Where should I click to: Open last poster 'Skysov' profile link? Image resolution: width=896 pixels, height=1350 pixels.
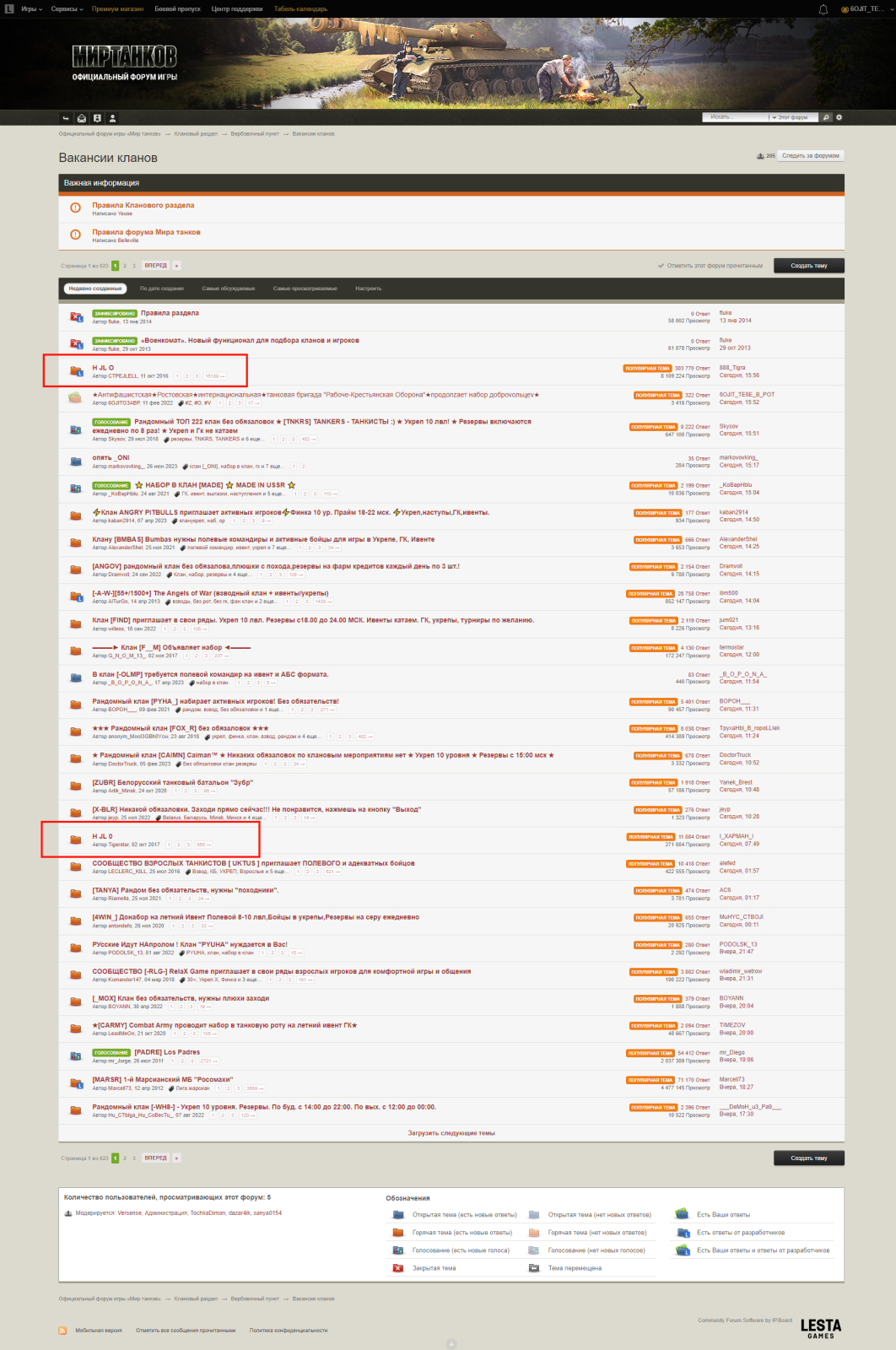(x=729, y=427)
